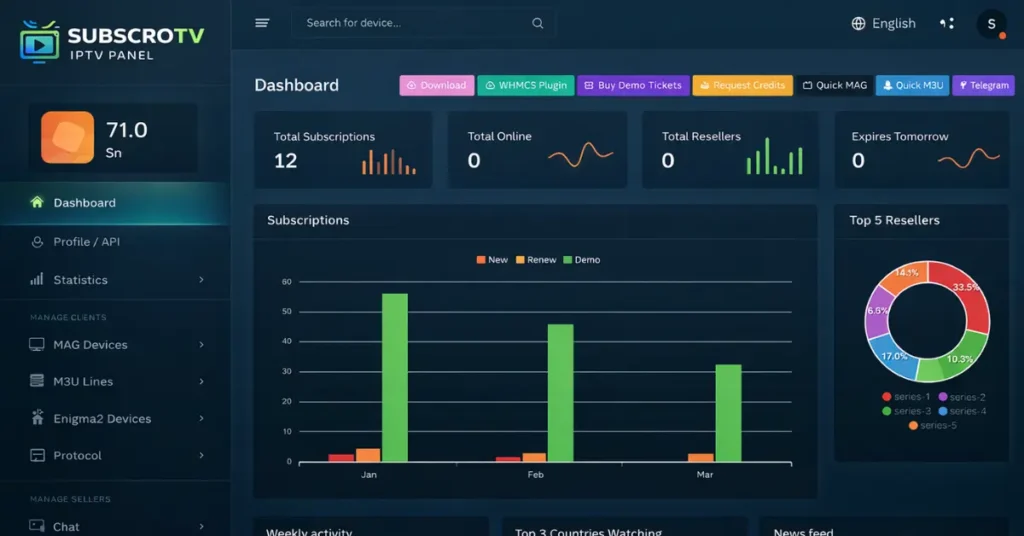This screenshot has height=536, width=1024.
Task: Click the search magnifier icon
Action: pos(538,23)
